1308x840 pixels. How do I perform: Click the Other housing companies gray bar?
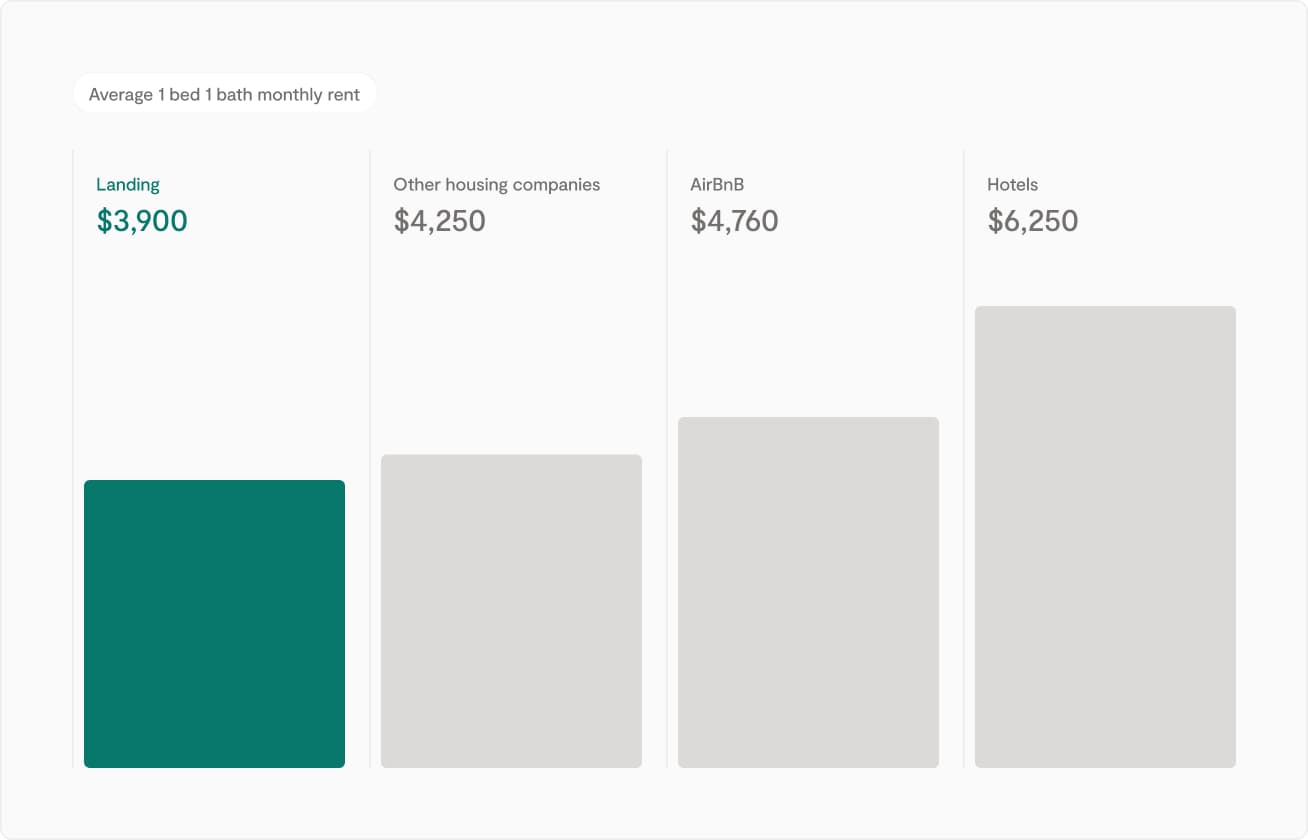[511, 611]
